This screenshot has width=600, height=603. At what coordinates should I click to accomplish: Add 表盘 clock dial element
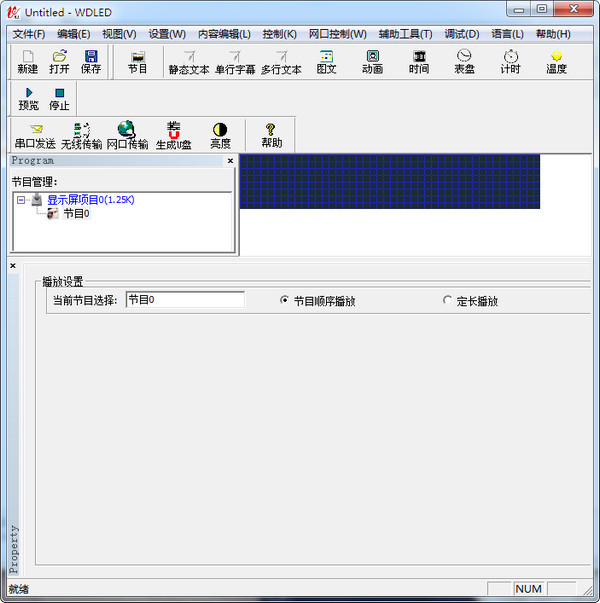pos(464,62)
